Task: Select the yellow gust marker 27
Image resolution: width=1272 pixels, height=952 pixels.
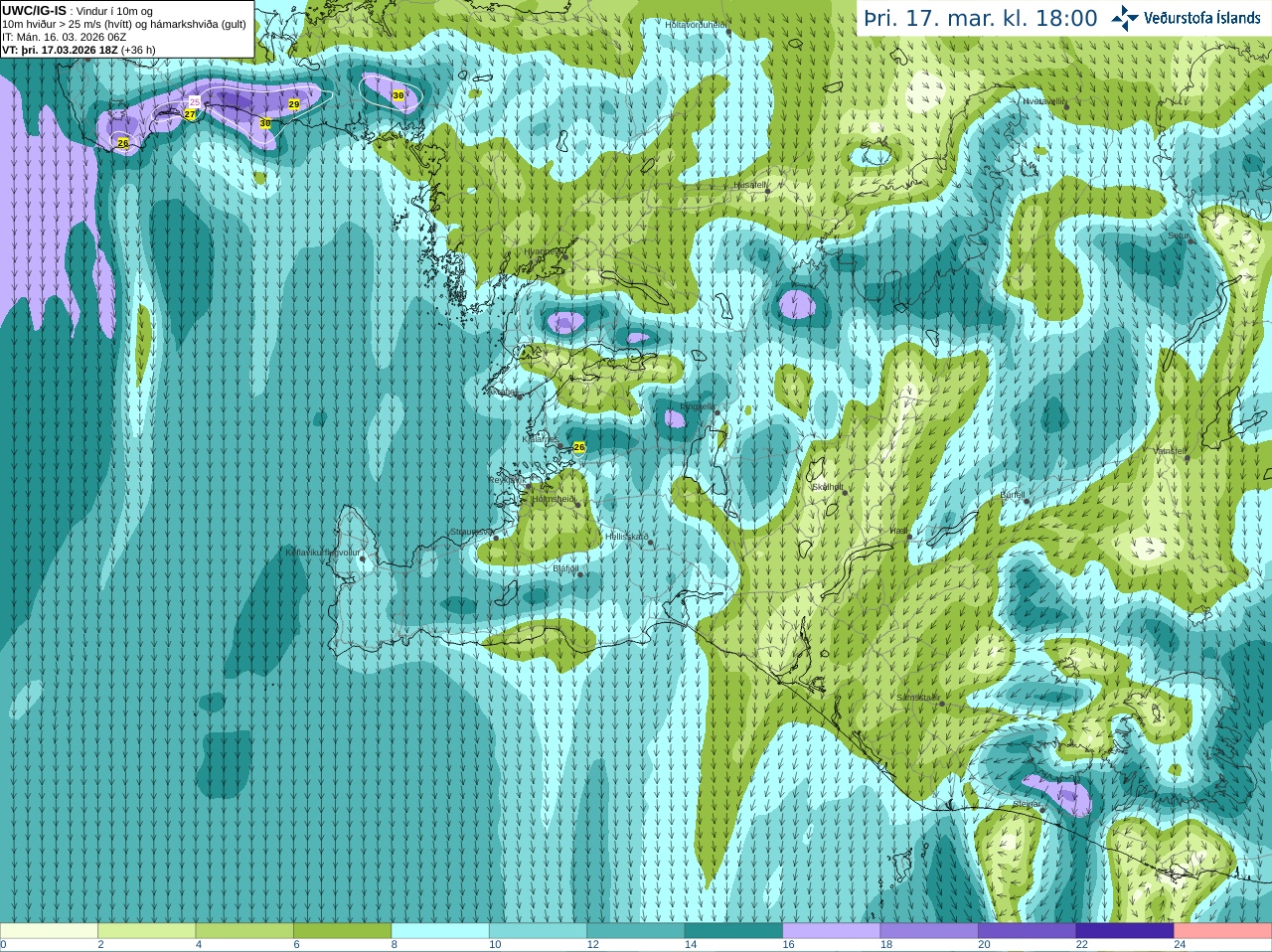Action: click(190, 115)
